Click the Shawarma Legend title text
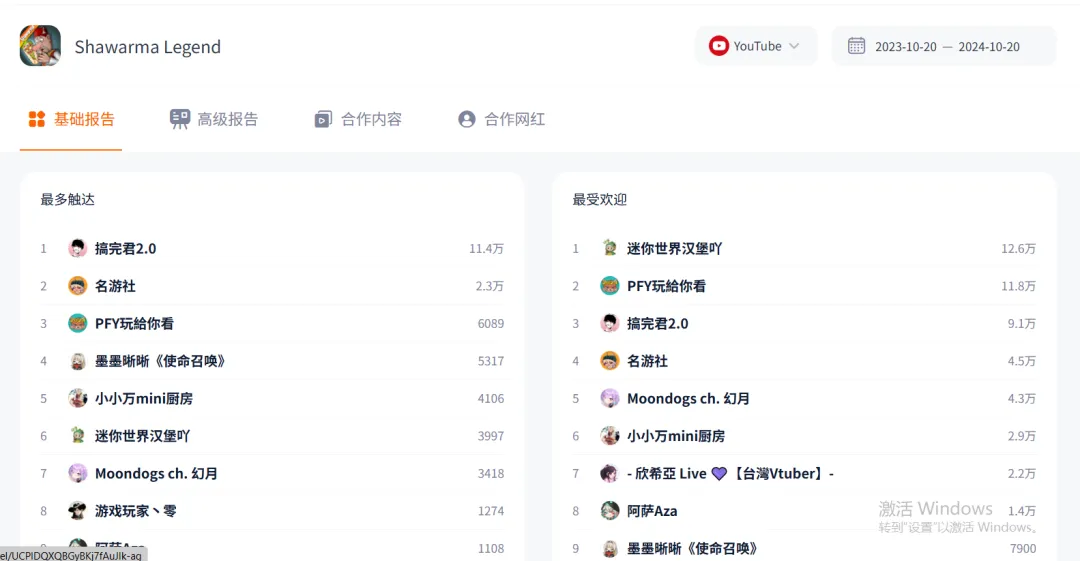 tap(147, 47)
